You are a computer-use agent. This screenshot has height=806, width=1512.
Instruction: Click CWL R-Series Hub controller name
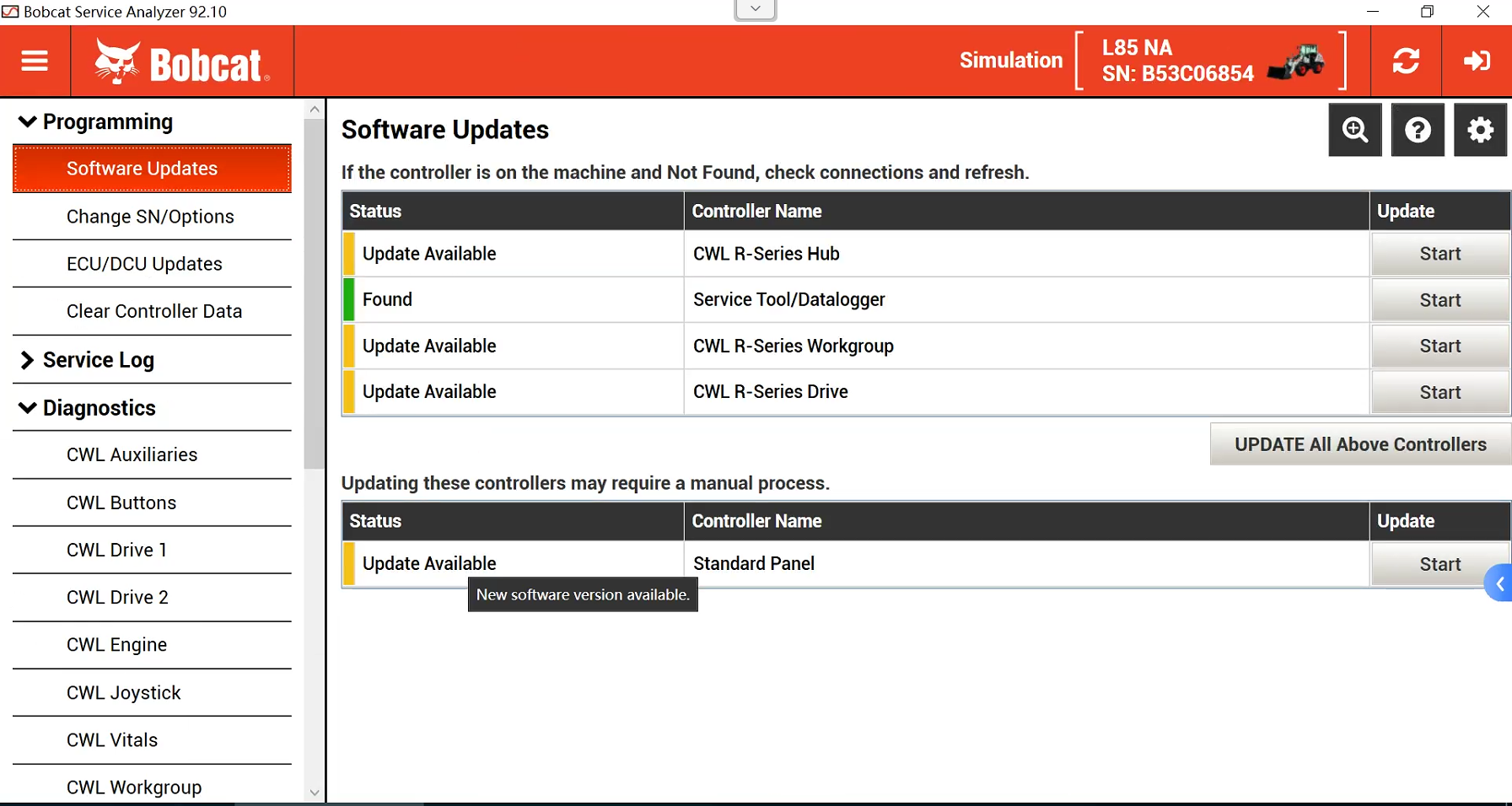click(766, 254)
